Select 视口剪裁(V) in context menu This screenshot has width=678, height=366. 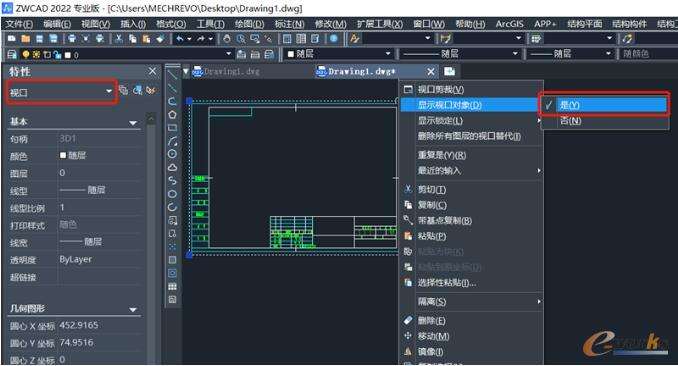click(472, 90)
